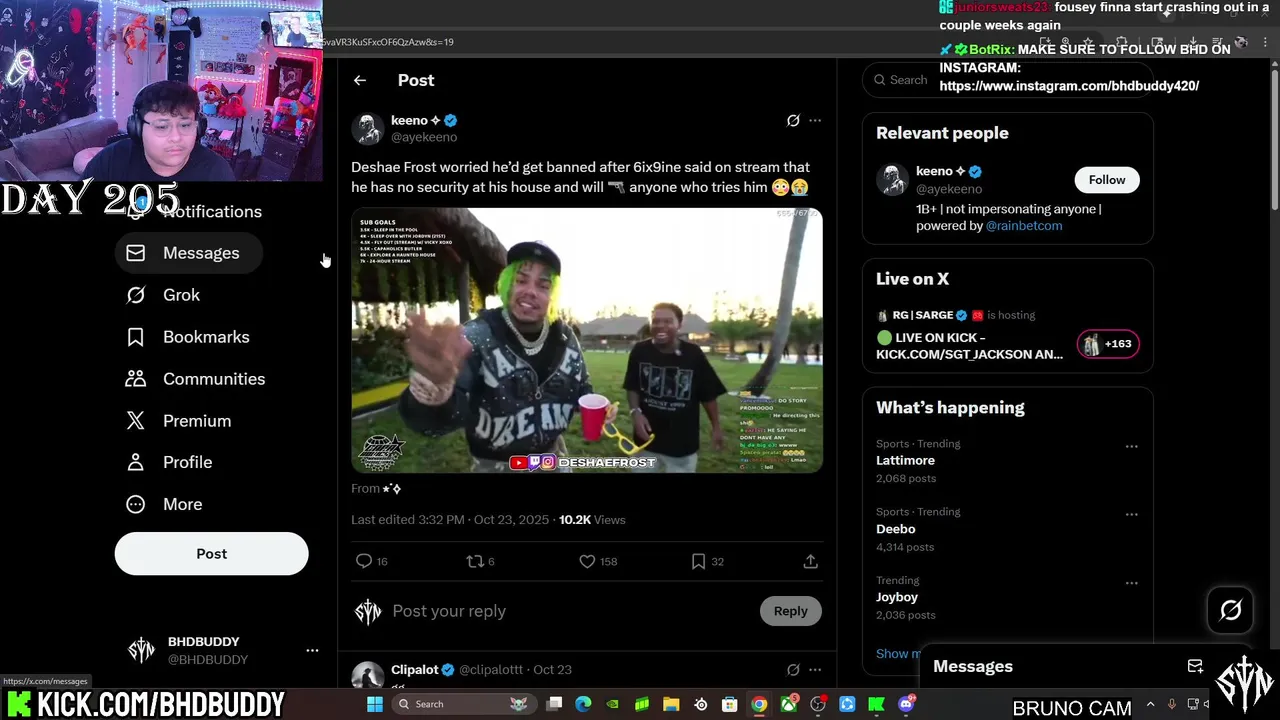Screen dimensions: 1280x720
Task: Open the Deebo trending topic
Action: click(896, 529)
